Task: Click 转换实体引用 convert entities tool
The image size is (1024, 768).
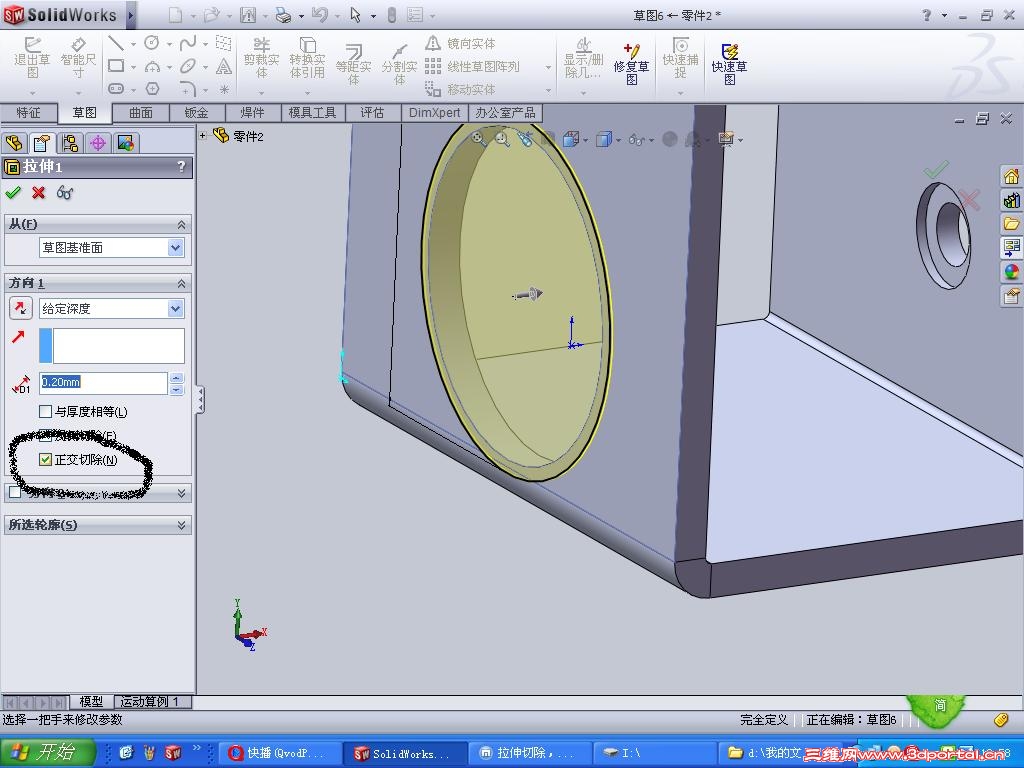Action: coord(307,59)
